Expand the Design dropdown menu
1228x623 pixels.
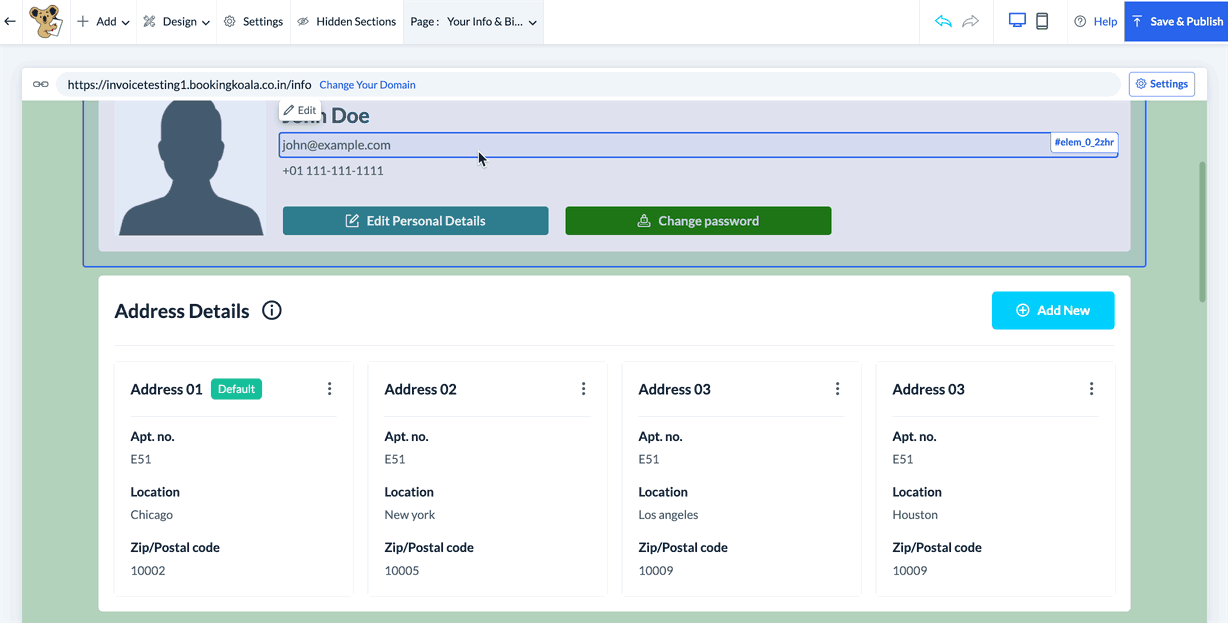[177, 21]
